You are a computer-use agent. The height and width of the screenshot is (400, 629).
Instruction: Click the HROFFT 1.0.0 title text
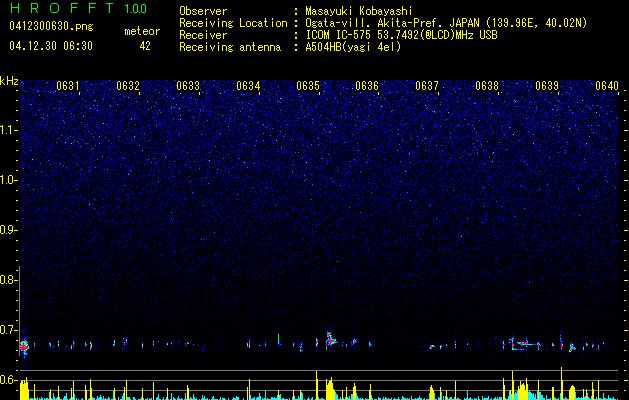pos(78,8)
